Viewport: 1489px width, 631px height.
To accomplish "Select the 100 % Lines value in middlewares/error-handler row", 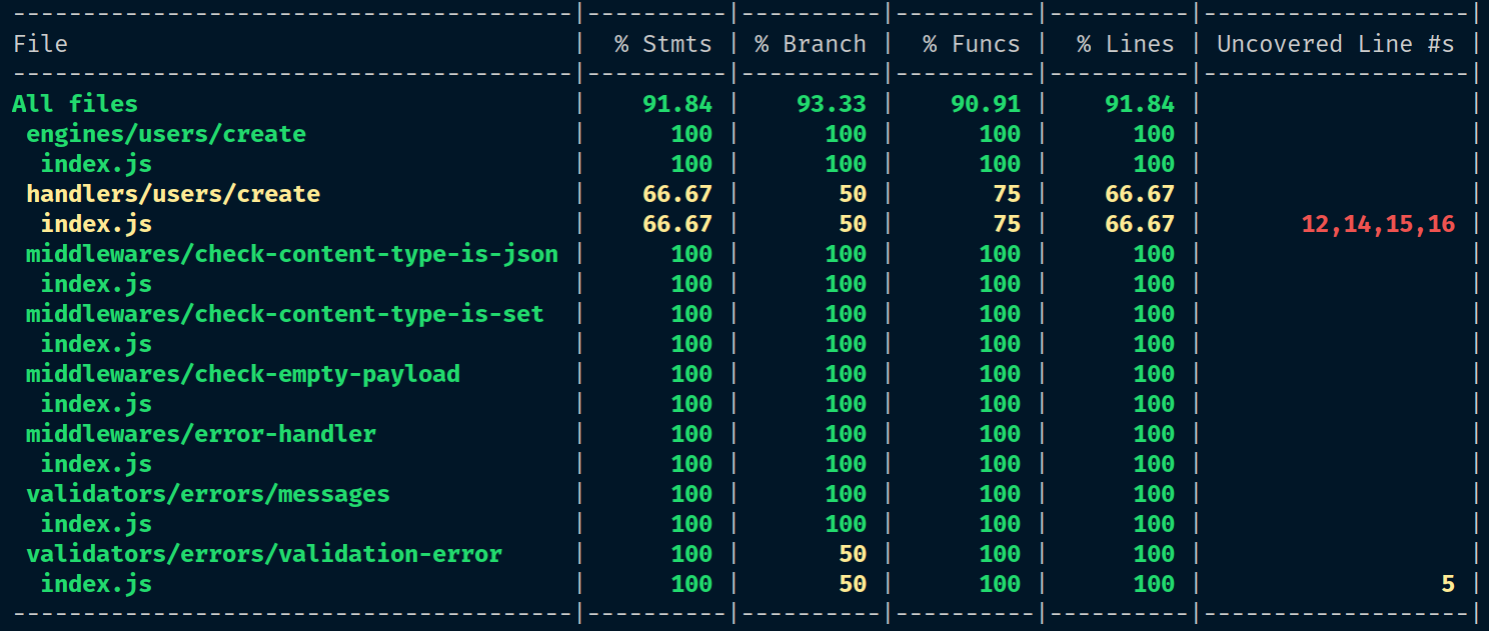I will 1153,434.
